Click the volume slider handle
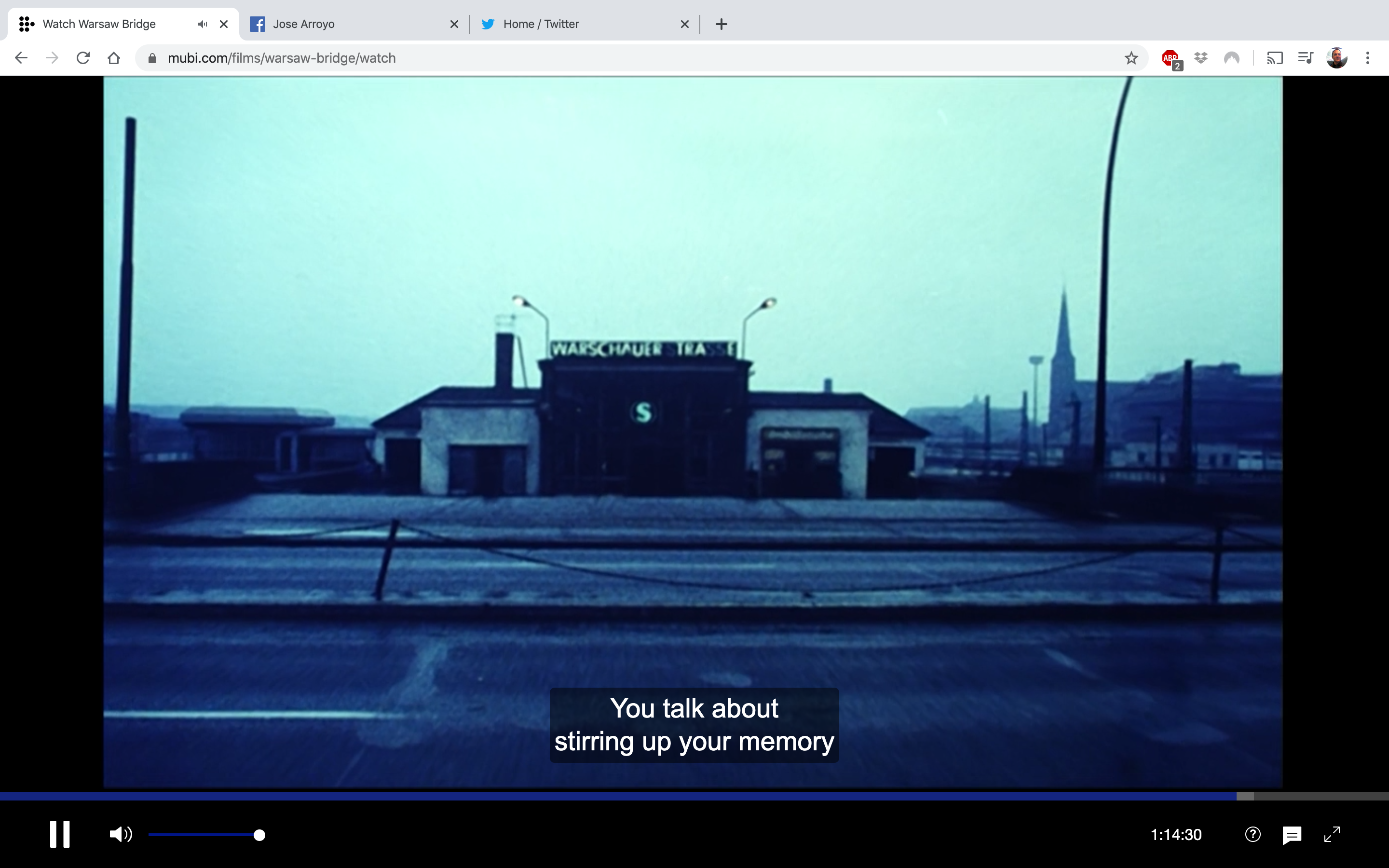This screenshot has height=868, width=1389. [x=259, y=835]
